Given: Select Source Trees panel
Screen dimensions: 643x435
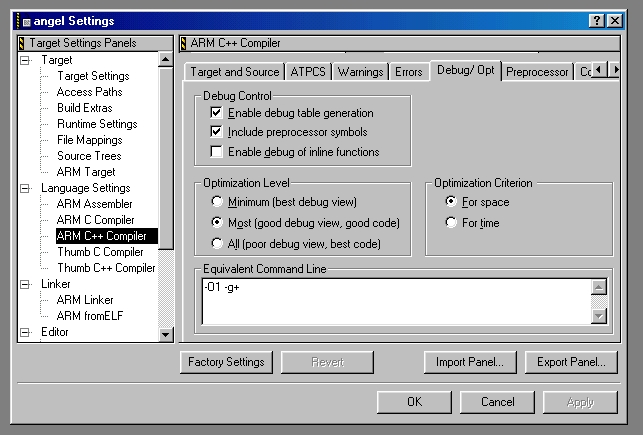Looking at the screenshot, I should [89, 156].
